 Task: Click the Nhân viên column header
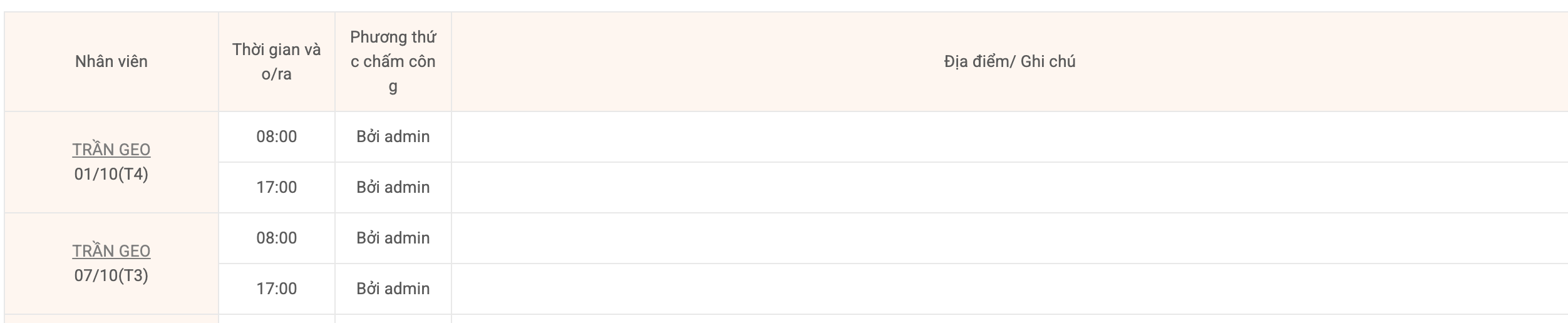tap(111, 61)
